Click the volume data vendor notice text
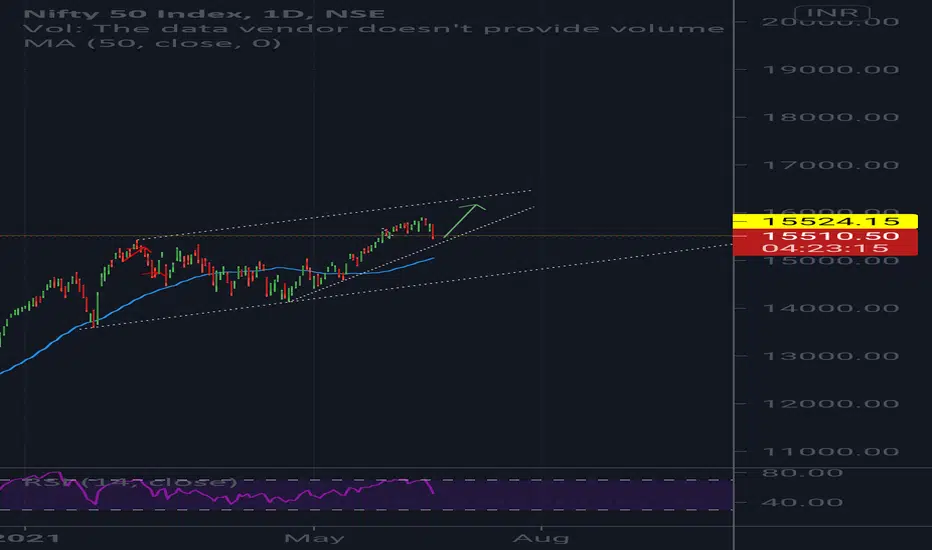The width and height of the screenshot is (932, 550). coord(373,29)
